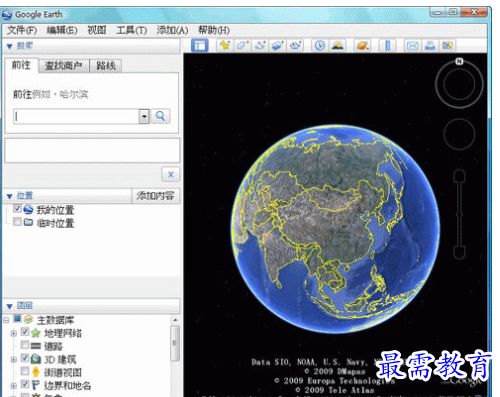Collapse the 图层 panel triangle

(x=9, y=306)
